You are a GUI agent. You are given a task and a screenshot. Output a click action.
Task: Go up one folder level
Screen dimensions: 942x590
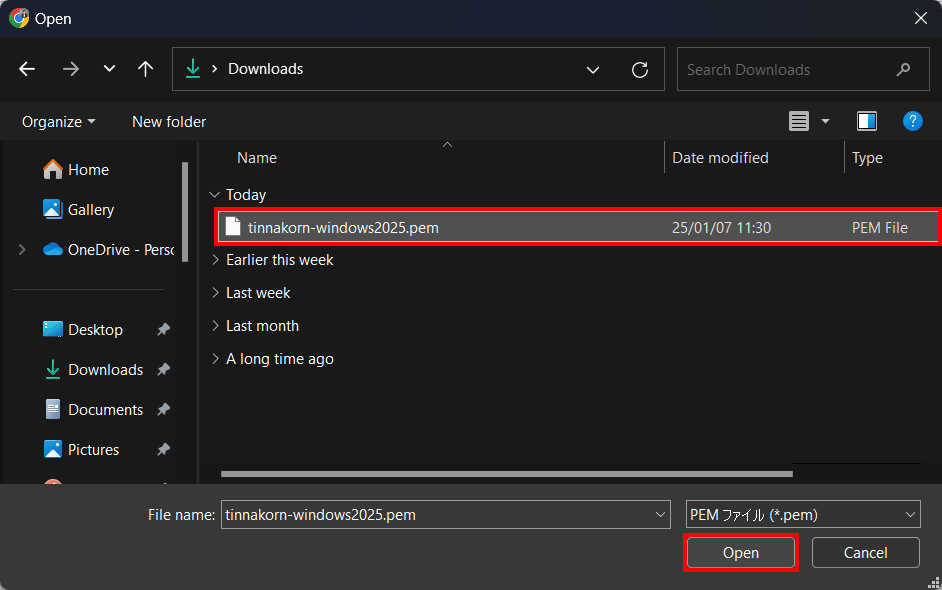(145, 69)
